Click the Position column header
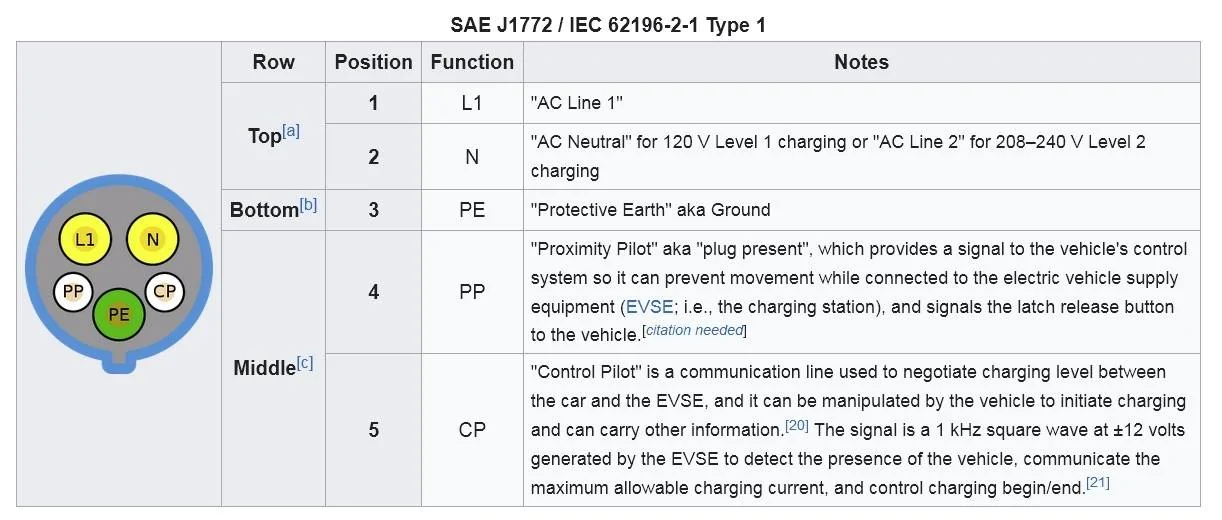 point(373,62)
